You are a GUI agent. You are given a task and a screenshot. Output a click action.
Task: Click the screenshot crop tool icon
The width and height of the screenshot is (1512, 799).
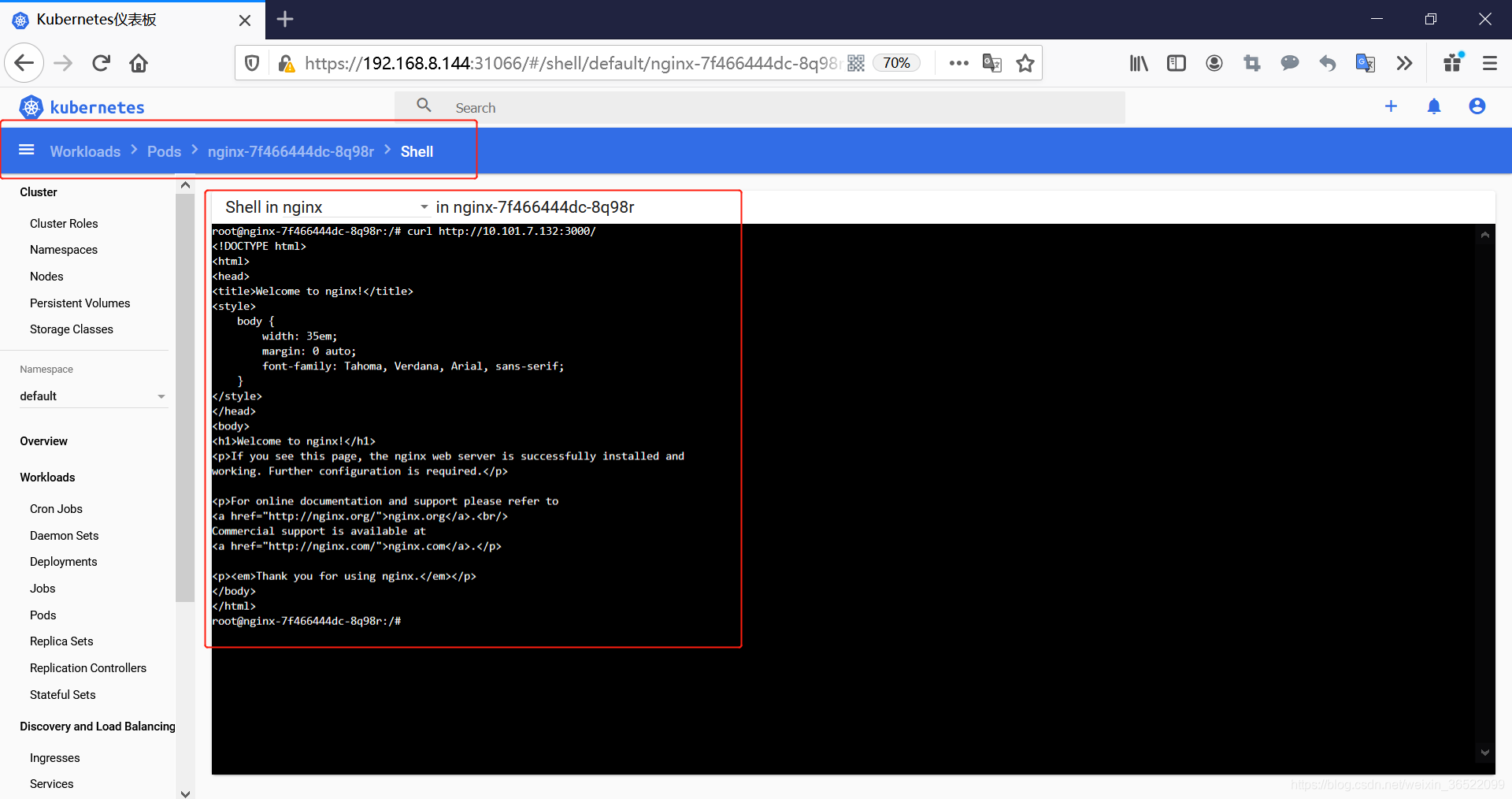[1252, 63]
